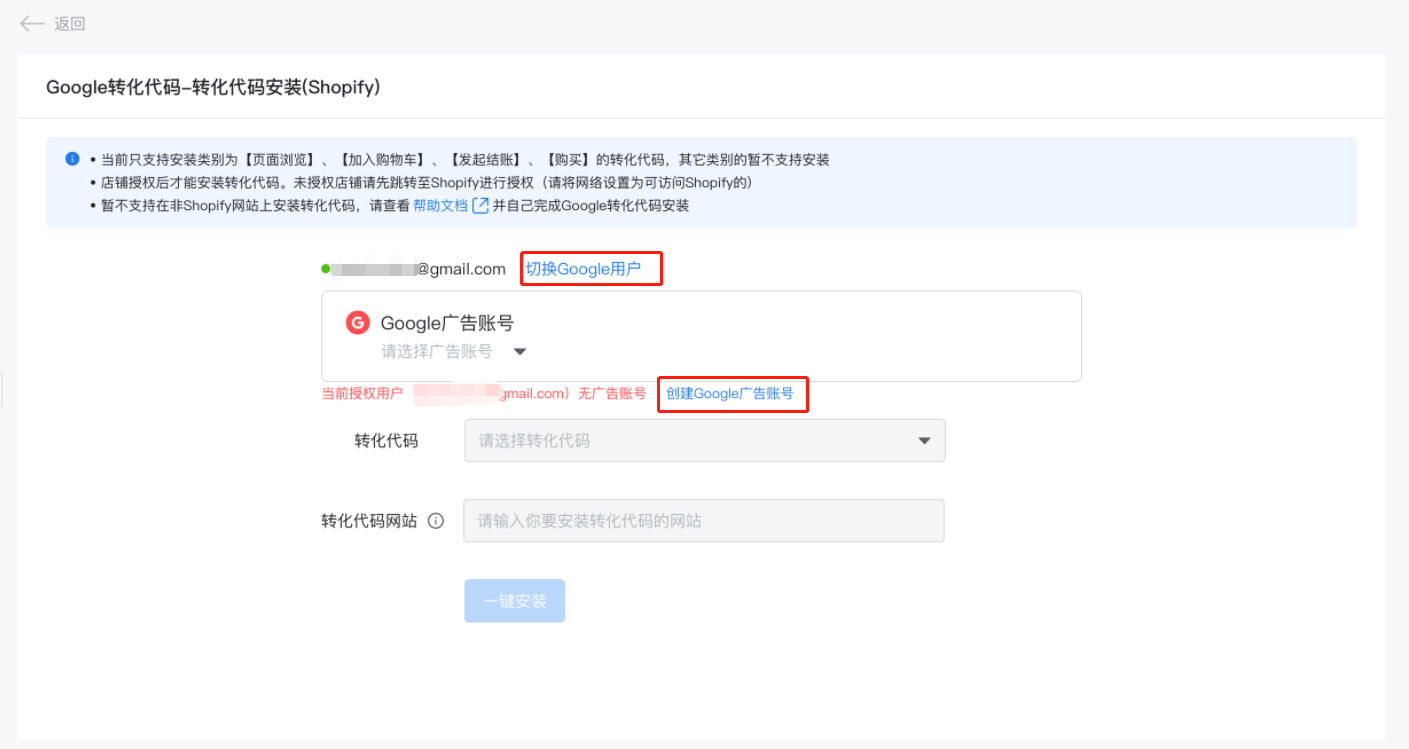This screenshot has width=1409, height=749.
Task: Click the external link icon beside 帮助文档
Action: pyautogui.click(x=480, y=205)
